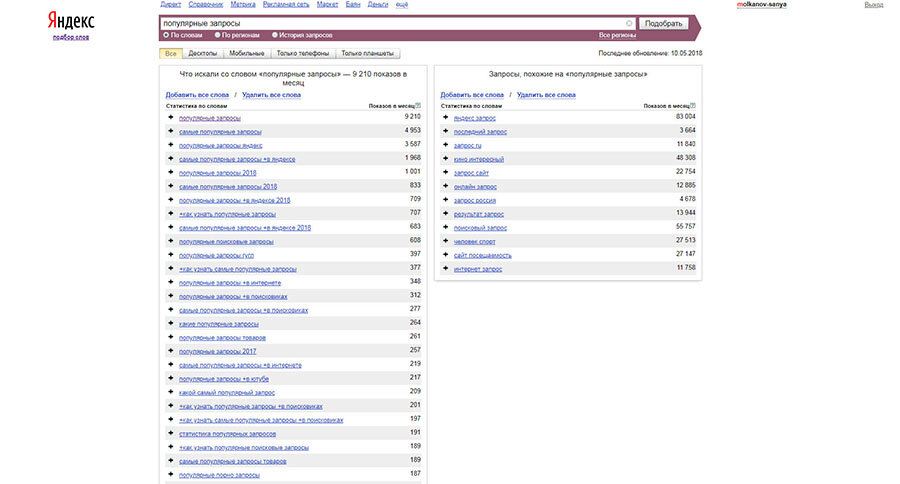Switch to the 'Только телефоны' tab
The height and width of the screenshot is (484, 900).
302,53
